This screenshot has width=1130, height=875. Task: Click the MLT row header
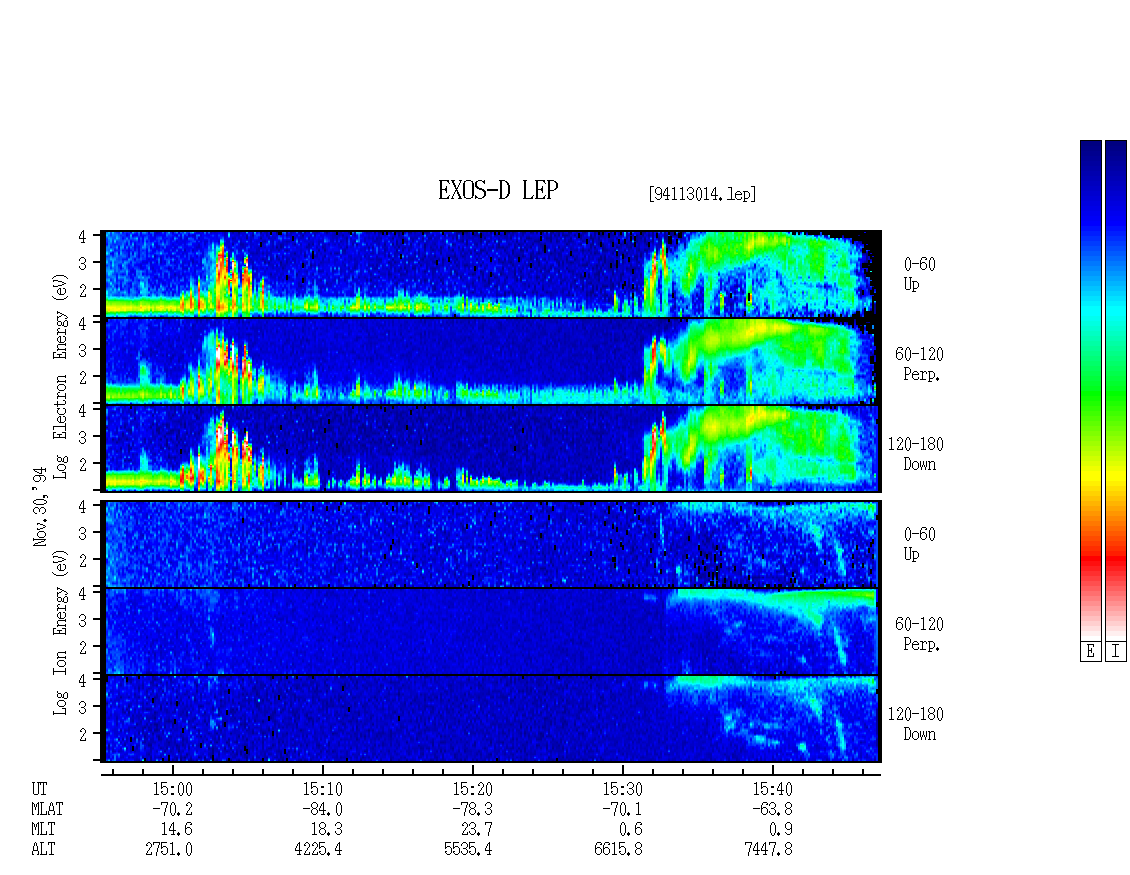coord(43,830)
